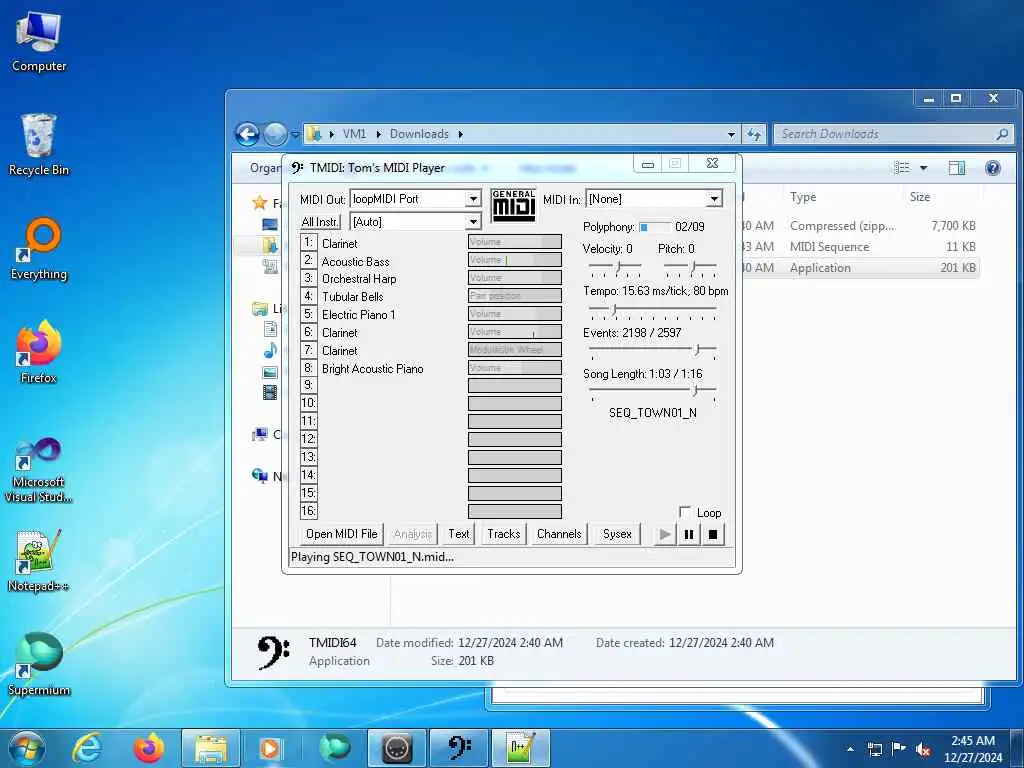Open Notepad++ desktop shortcut

(x=39, y=561)
